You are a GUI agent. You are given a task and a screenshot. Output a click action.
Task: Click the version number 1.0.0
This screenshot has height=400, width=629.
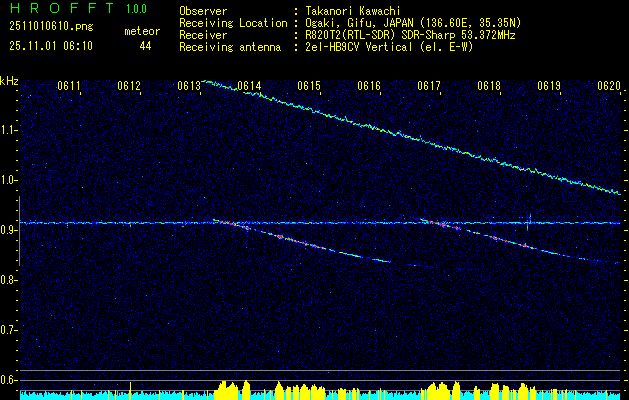(136, 8)
